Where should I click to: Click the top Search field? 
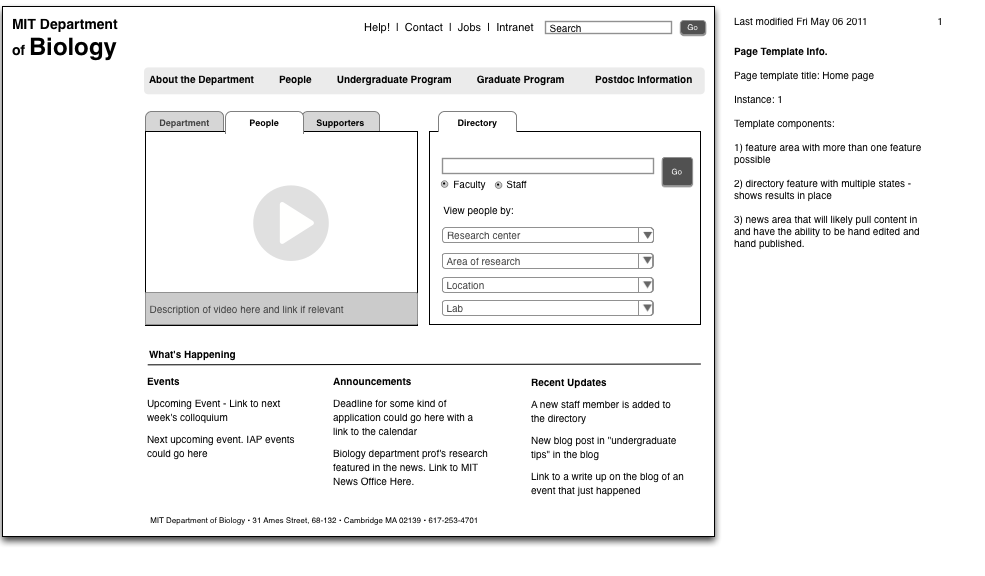[x=608, y=28]
